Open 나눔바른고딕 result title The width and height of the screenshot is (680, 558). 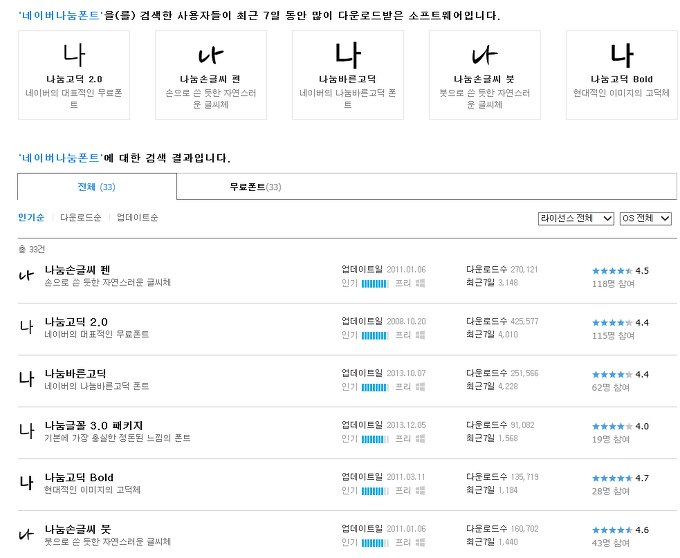[75, 374]
